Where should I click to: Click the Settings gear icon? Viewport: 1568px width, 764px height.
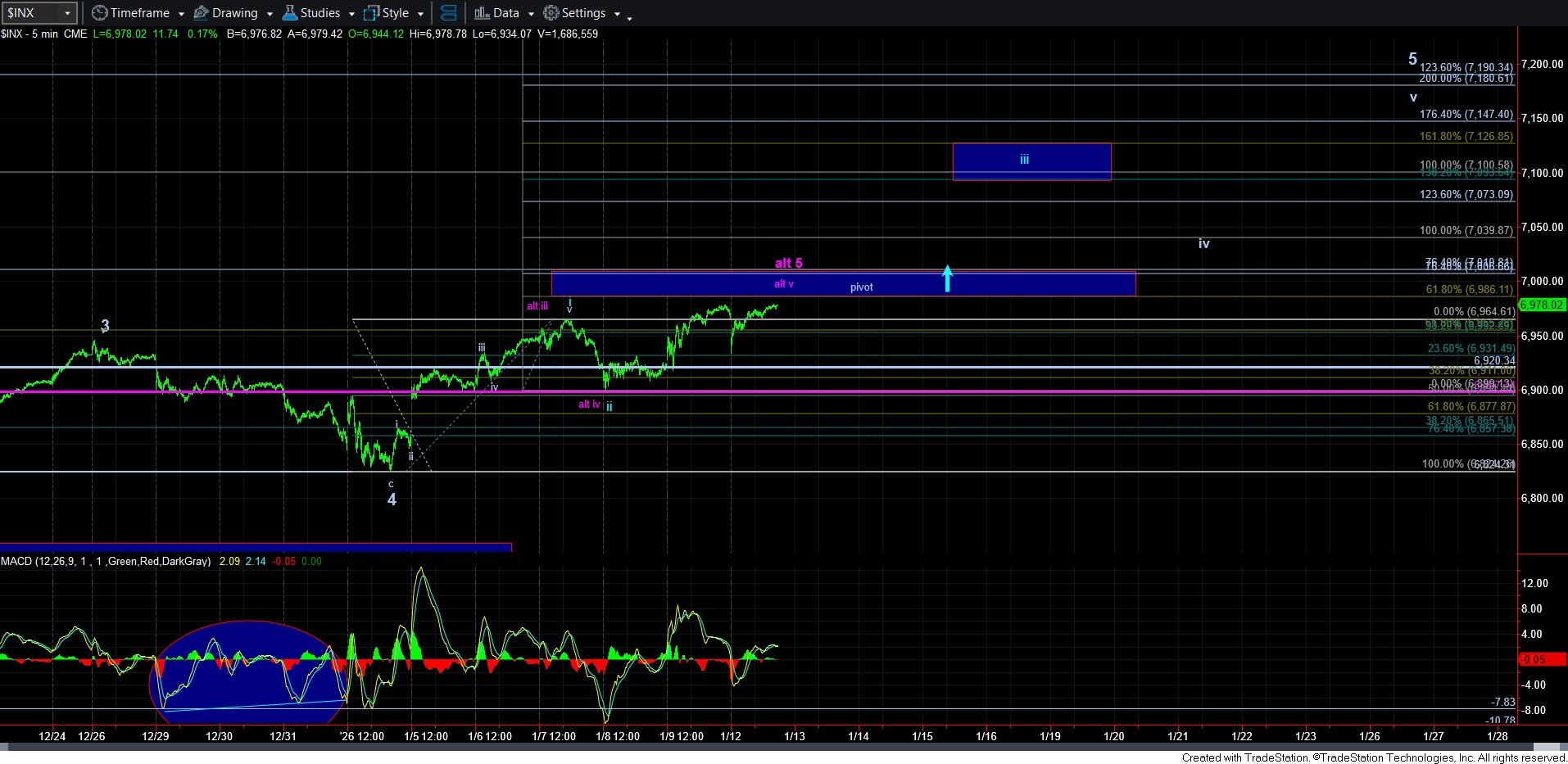(x=551, y=13)
